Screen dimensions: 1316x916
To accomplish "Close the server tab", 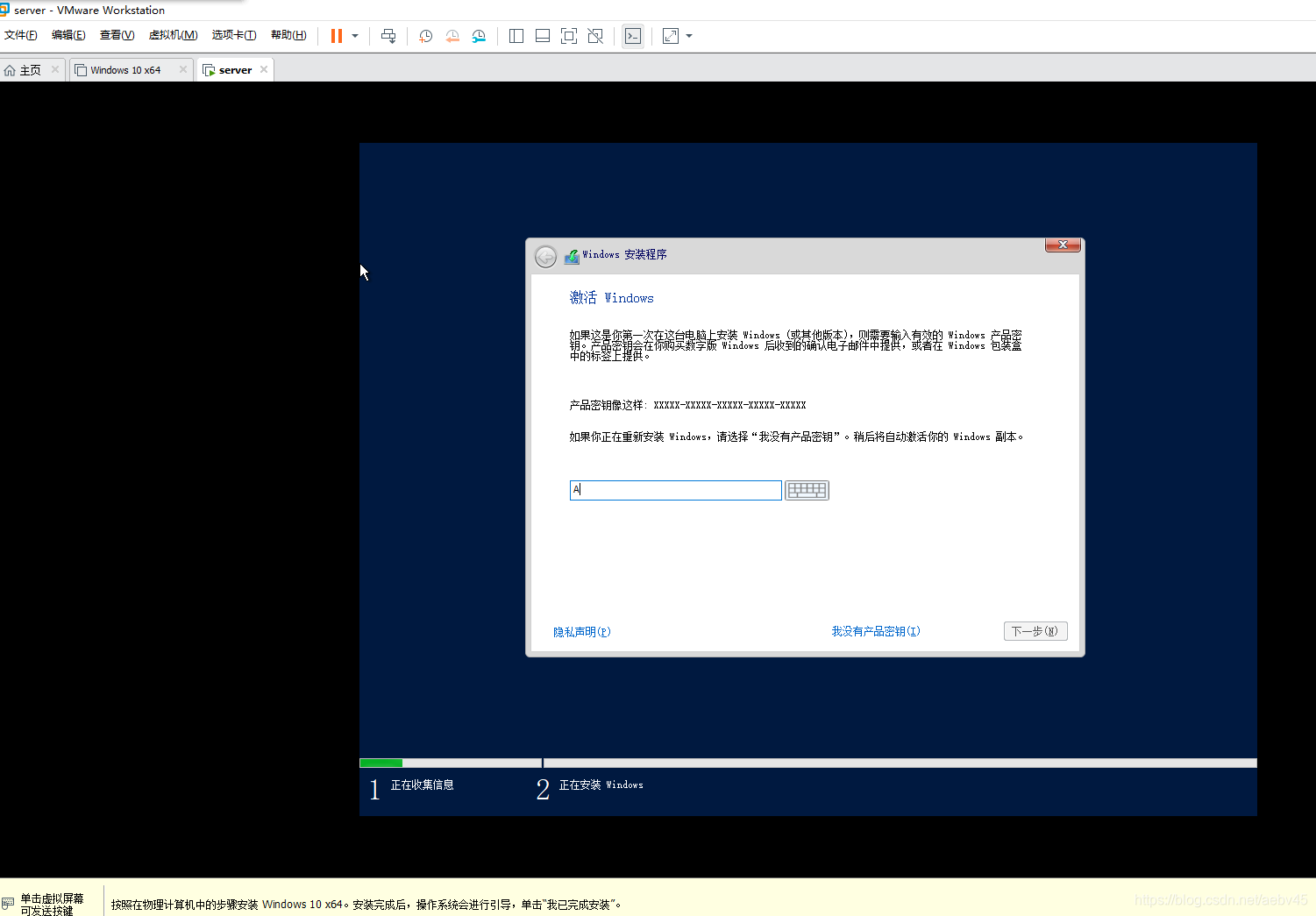I will (264, 69).
